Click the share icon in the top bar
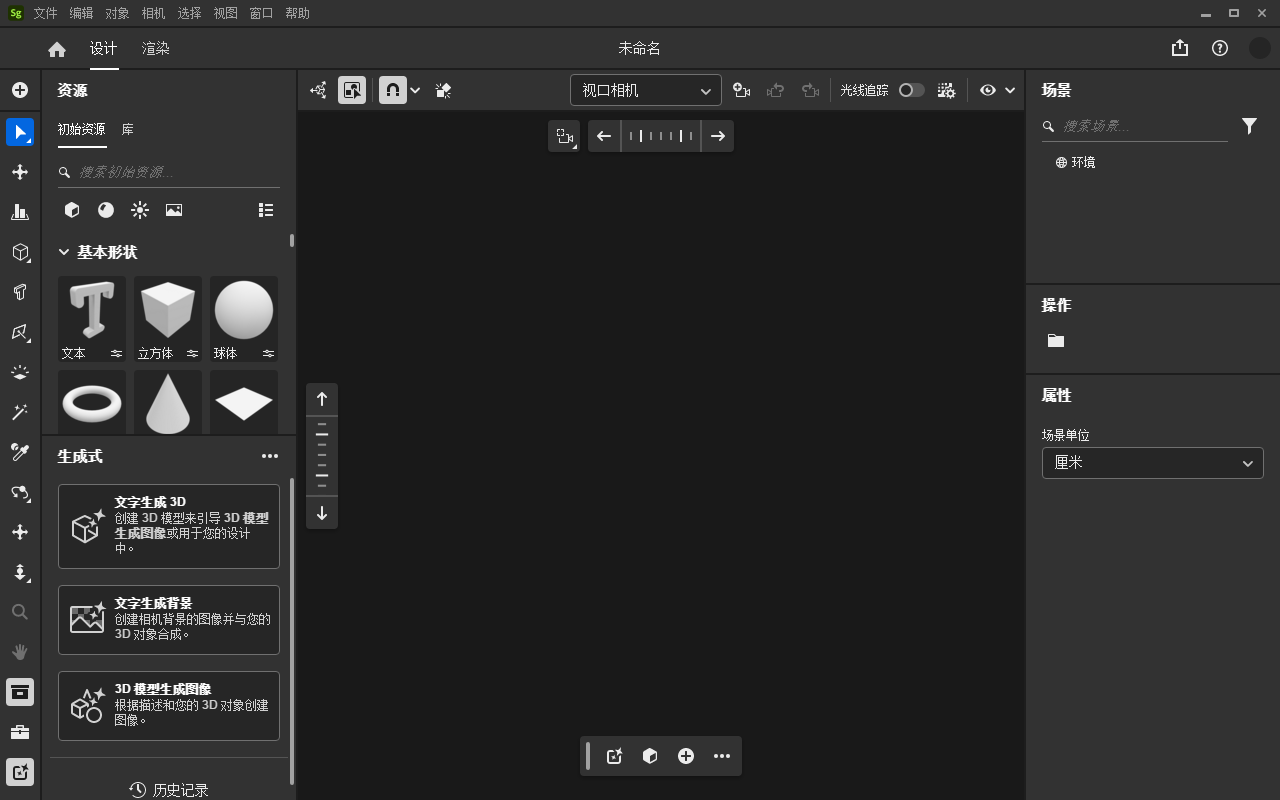This screenshot has height=800, width=1280. (1179, 47)
